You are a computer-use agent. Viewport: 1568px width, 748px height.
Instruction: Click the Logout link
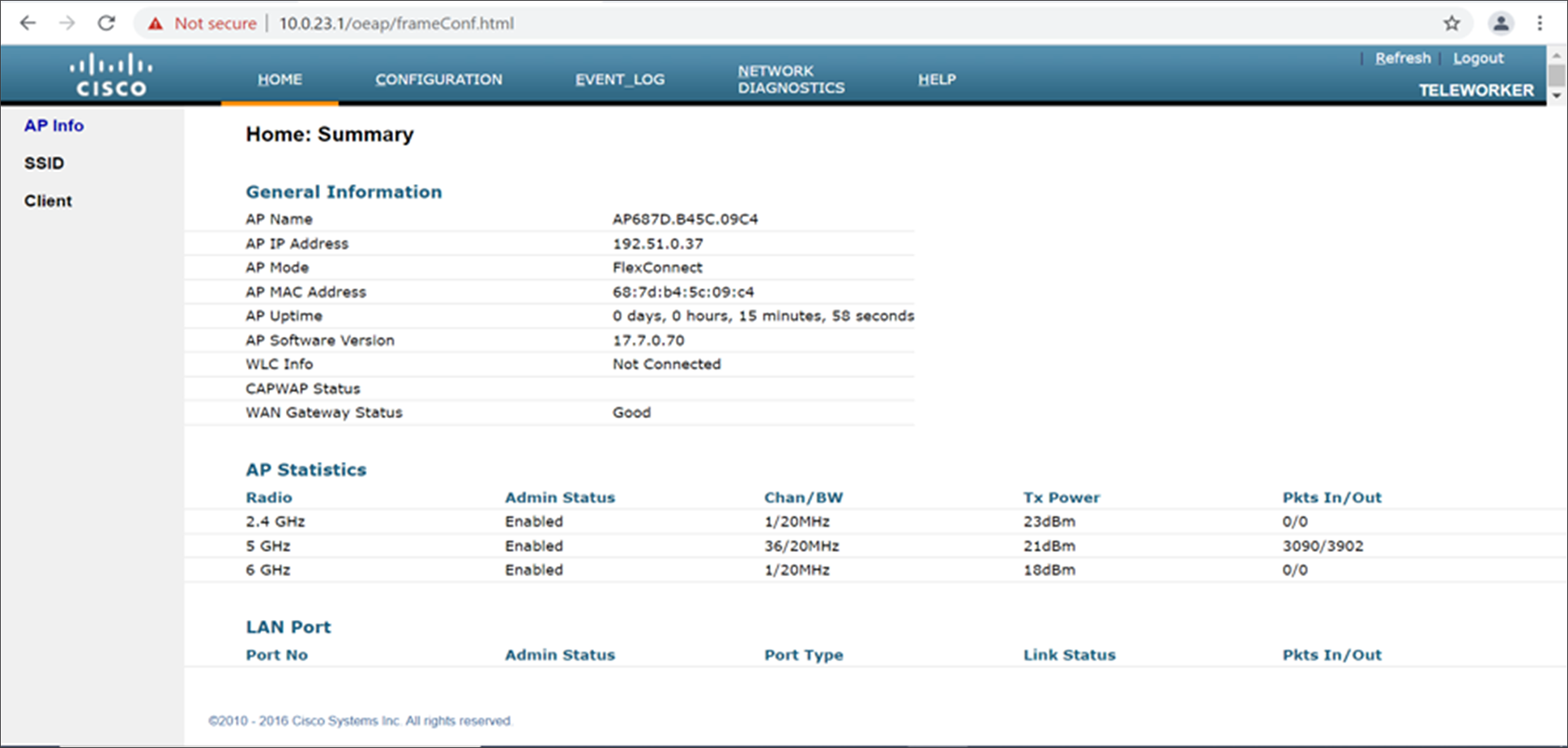click(1478, 58)
